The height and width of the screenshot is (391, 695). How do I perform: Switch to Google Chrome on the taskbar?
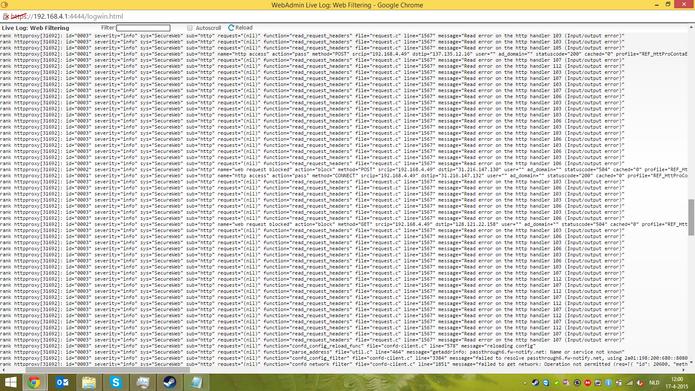34,382
